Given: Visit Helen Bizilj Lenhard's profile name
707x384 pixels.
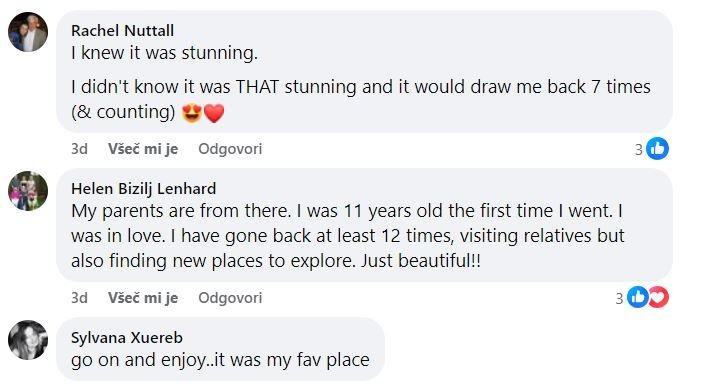Looking at the screenshot, I should 143,188.
